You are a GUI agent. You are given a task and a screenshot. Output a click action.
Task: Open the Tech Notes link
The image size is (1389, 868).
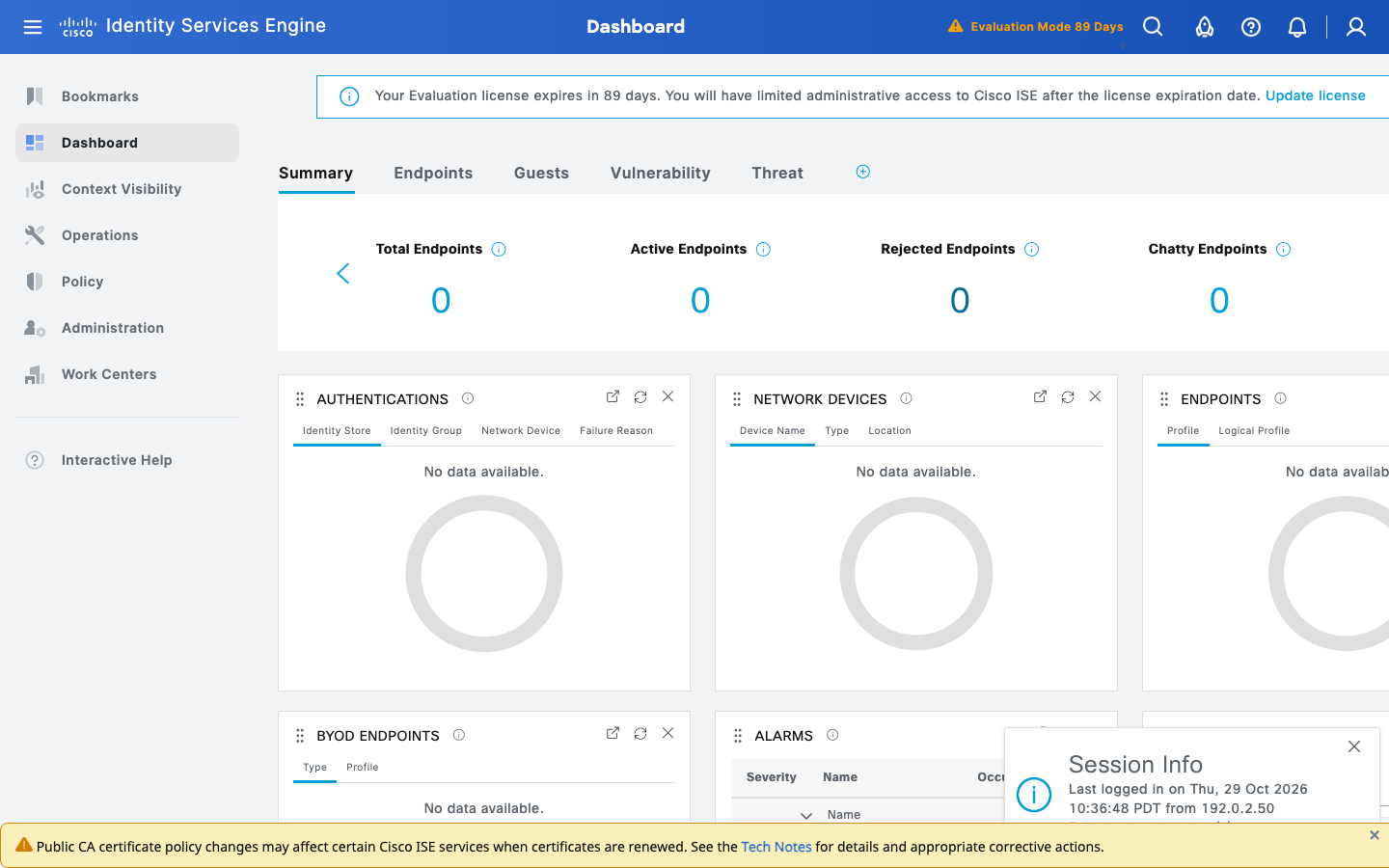(776, 847)
